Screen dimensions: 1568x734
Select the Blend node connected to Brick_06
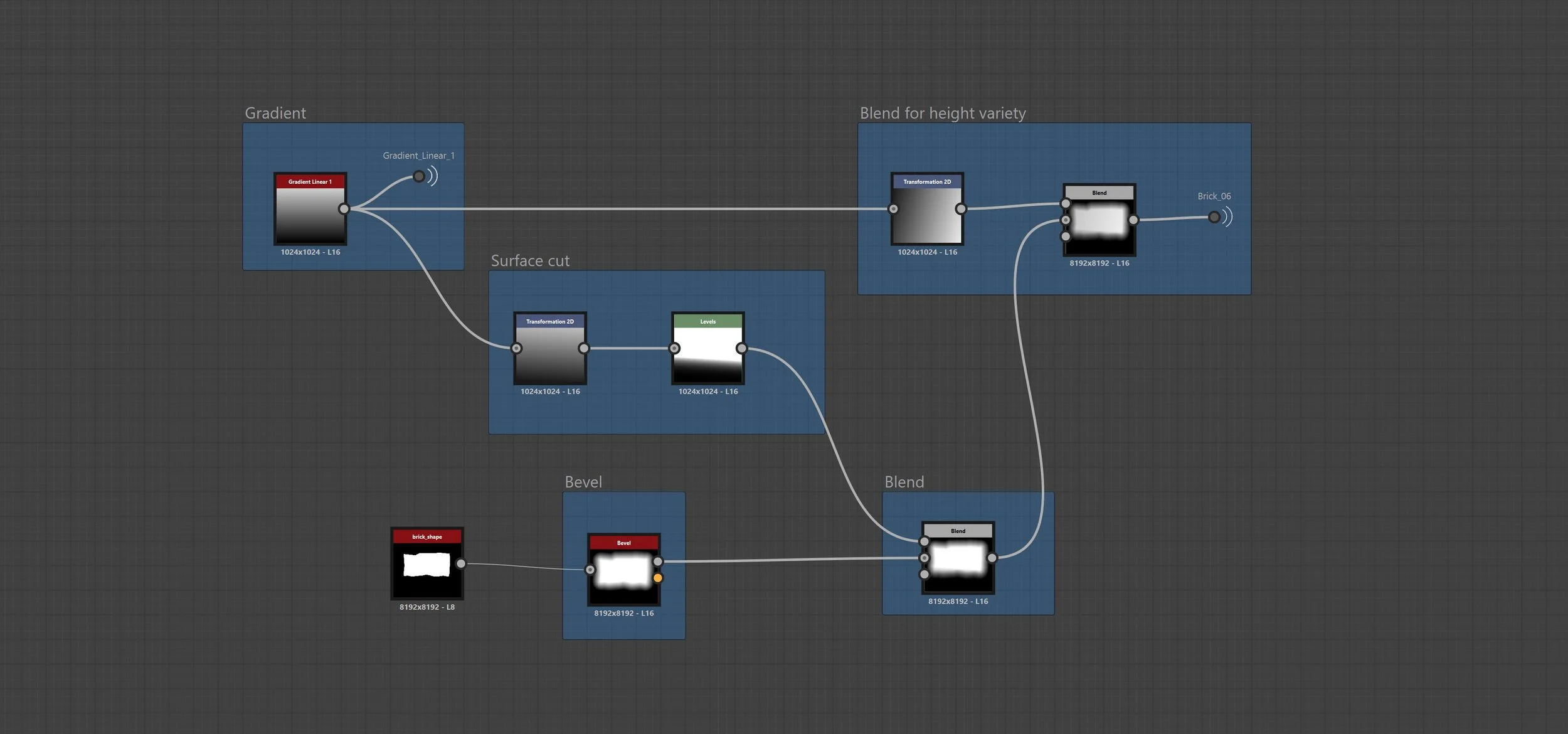point(1099,223)
